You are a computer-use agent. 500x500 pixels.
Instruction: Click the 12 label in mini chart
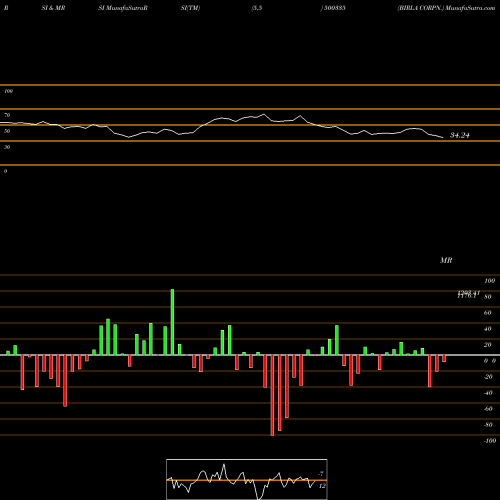322,486
